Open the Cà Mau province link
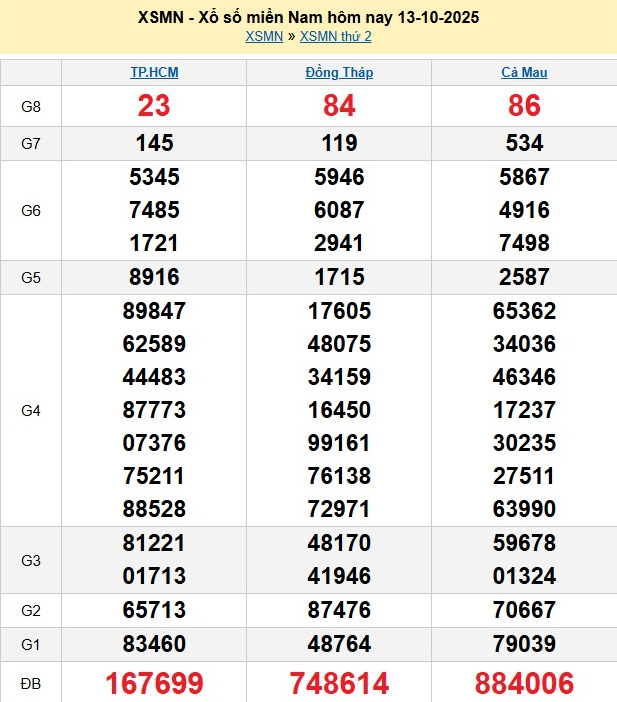 (x=524, y=72)
